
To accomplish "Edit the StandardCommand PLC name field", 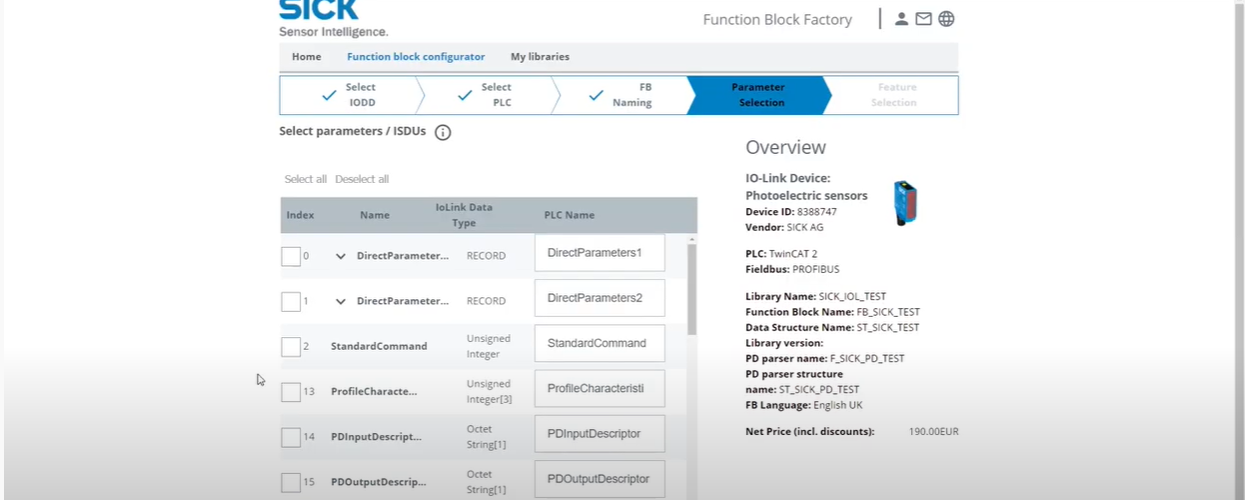I will pyautogui.click(x=600, y=343).
